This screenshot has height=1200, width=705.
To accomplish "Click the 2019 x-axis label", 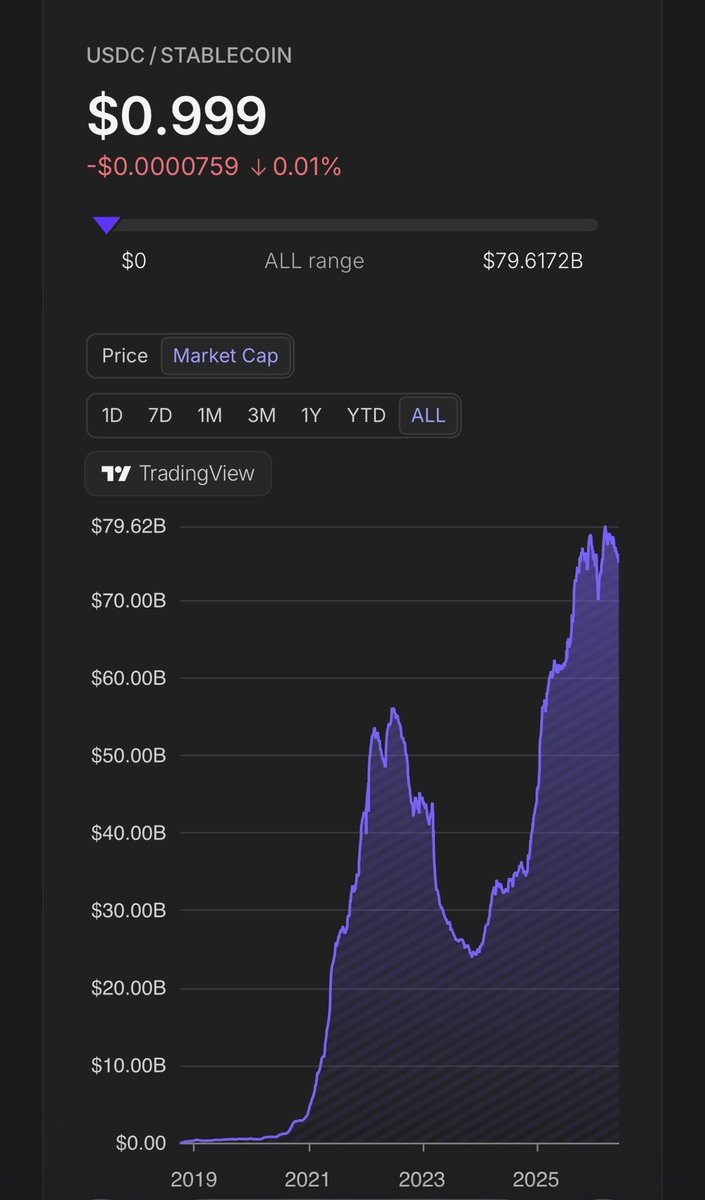I will click(x=195, y=1179).
